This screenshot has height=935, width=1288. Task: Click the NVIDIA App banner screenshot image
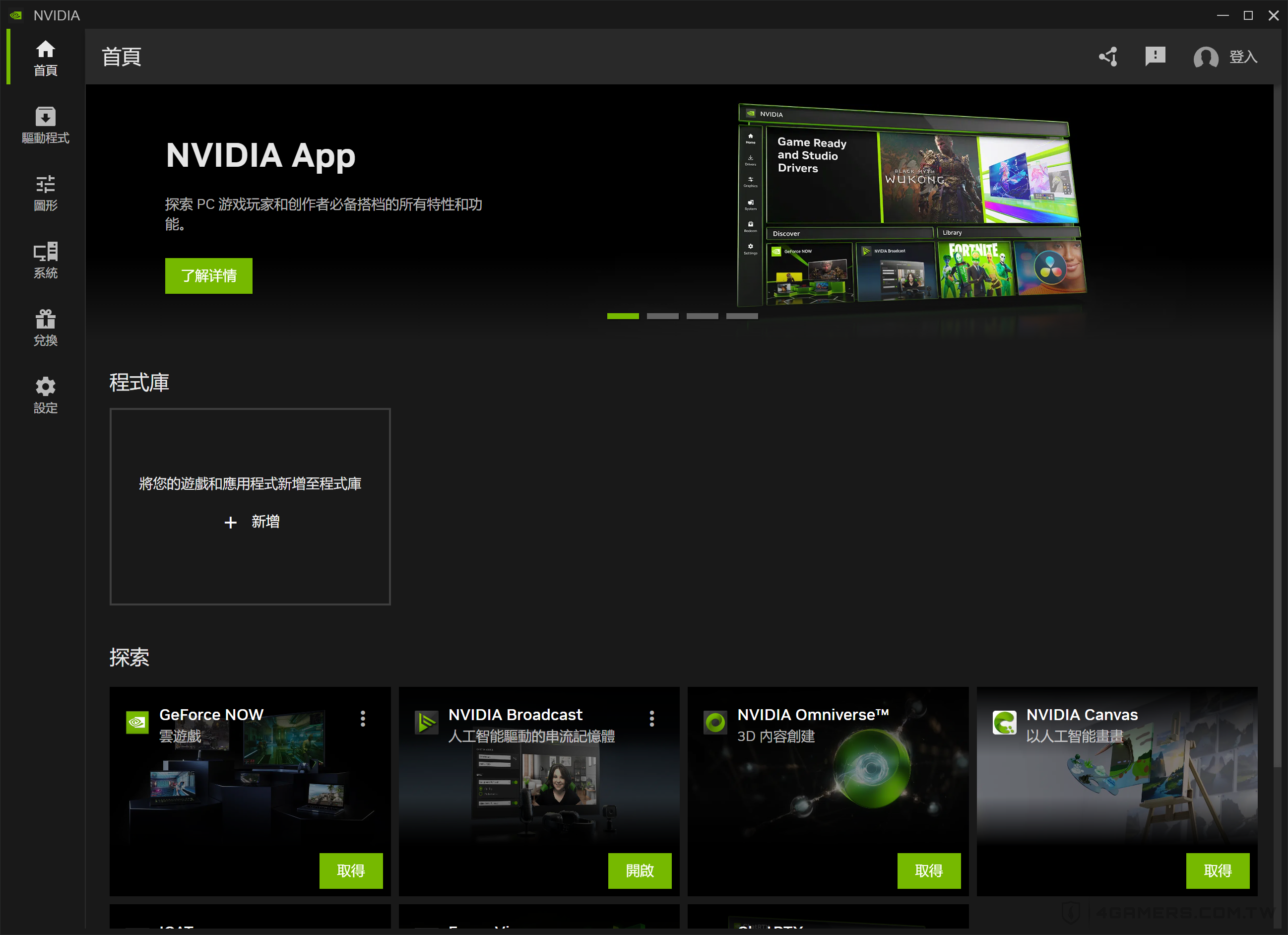tap(911, 204)
